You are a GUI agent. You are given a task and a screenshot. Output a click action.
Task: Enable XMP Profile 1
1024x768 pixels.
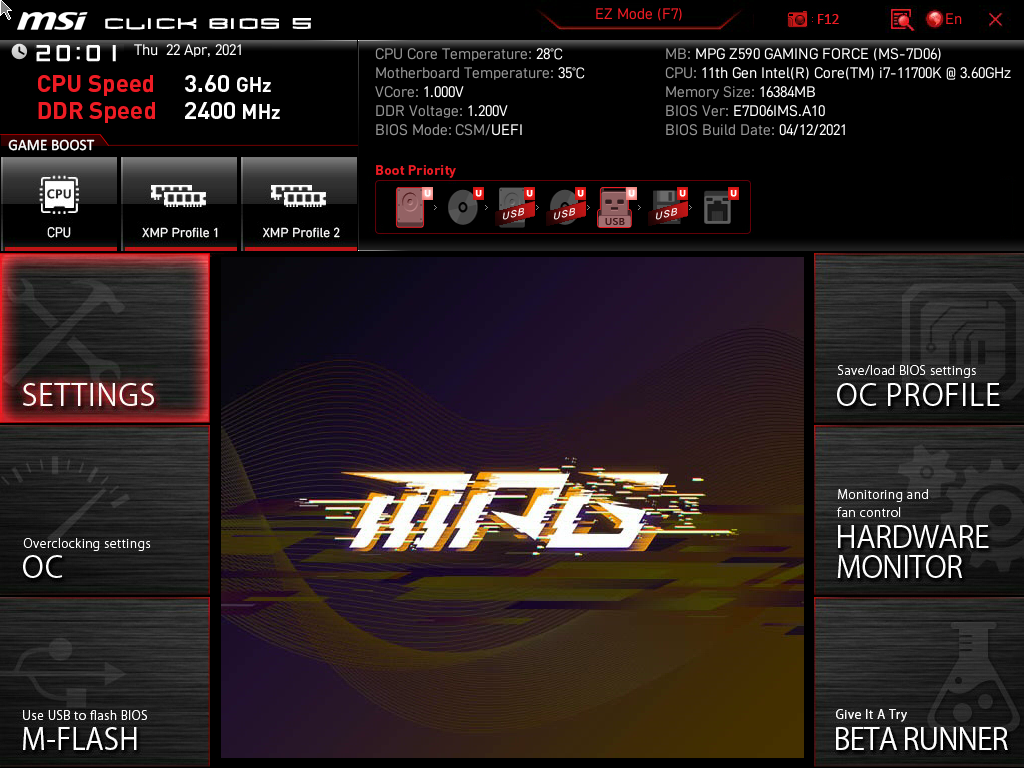(x=180, y=204)
